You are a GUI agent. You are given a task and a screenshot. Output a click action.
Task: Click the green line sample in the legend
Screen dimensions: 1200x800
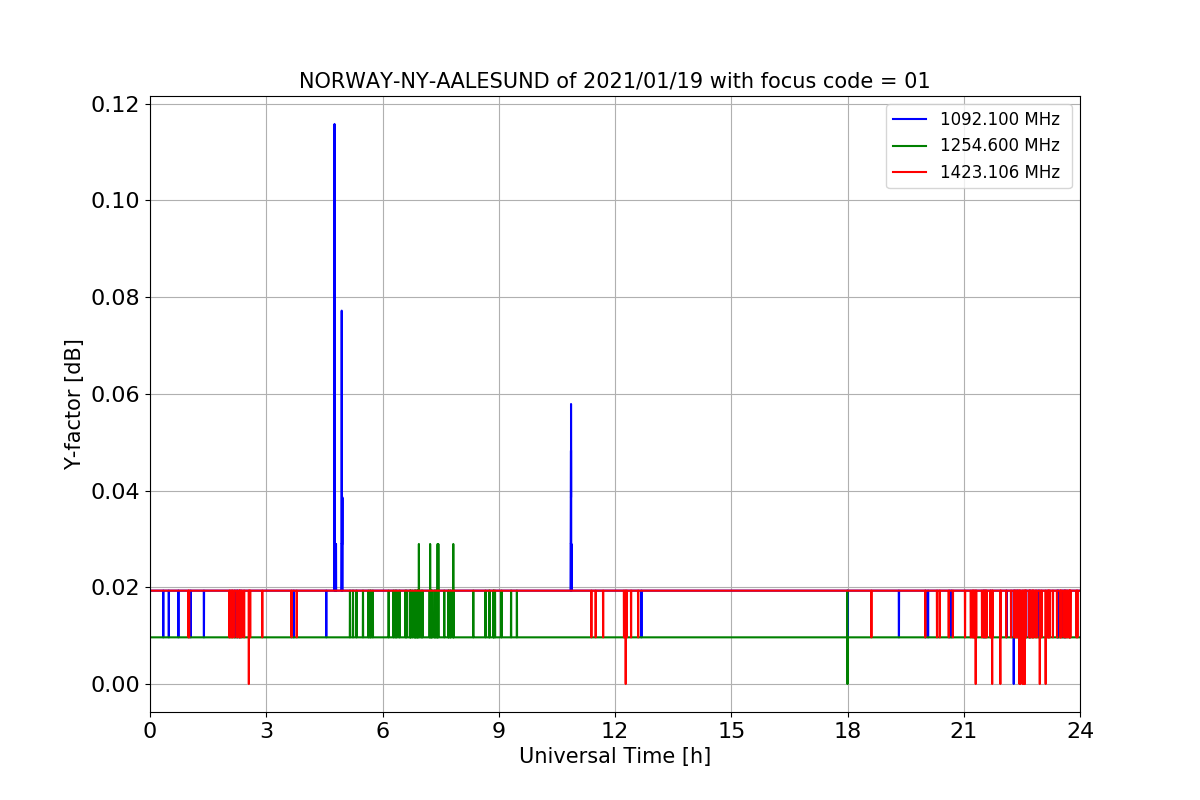pos(910,146)
